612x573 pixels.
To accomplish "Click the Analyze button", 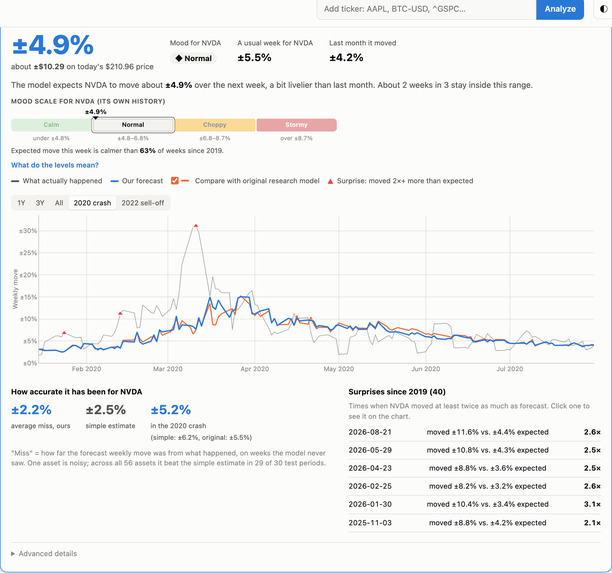I will [x=560, y=9].
